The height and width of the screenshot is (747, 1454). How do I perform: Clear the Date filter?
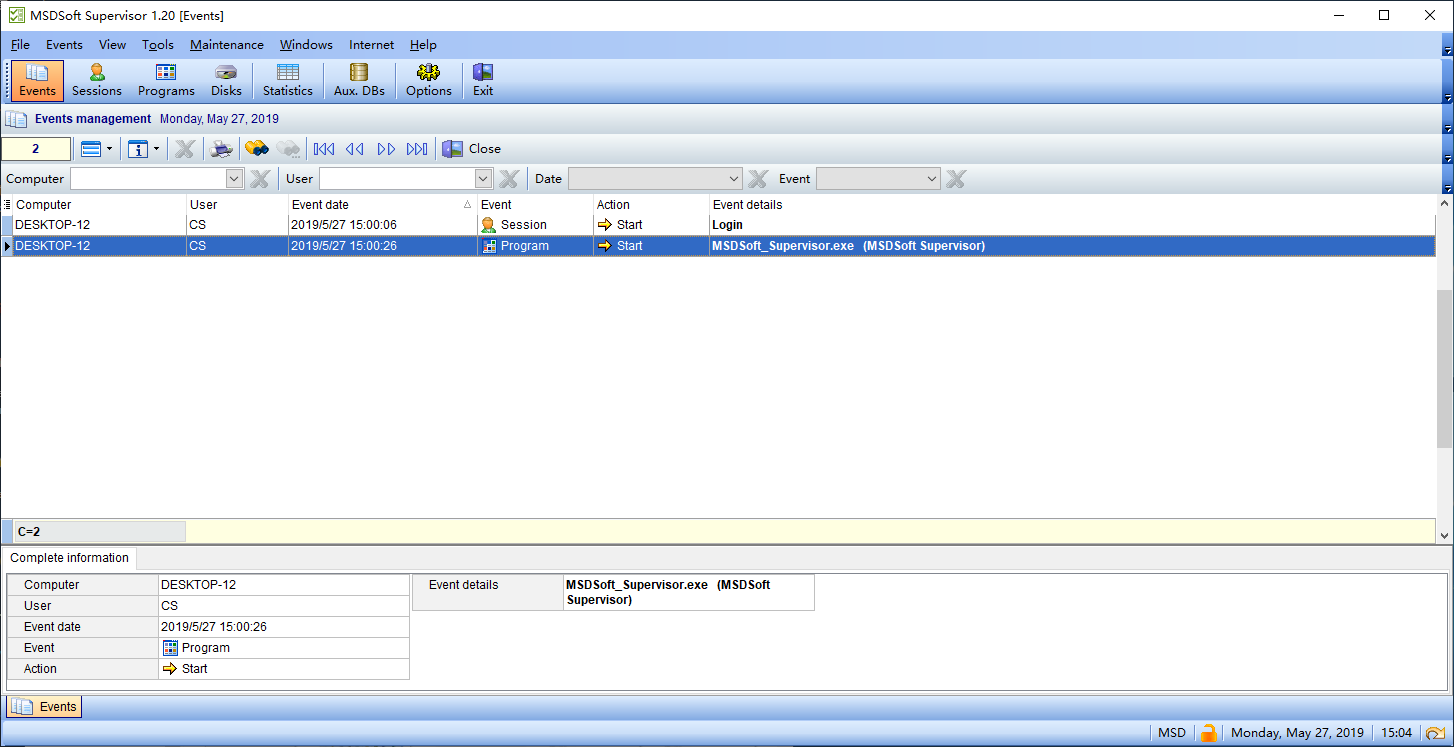pyautogui.click(x=758, y=179)
